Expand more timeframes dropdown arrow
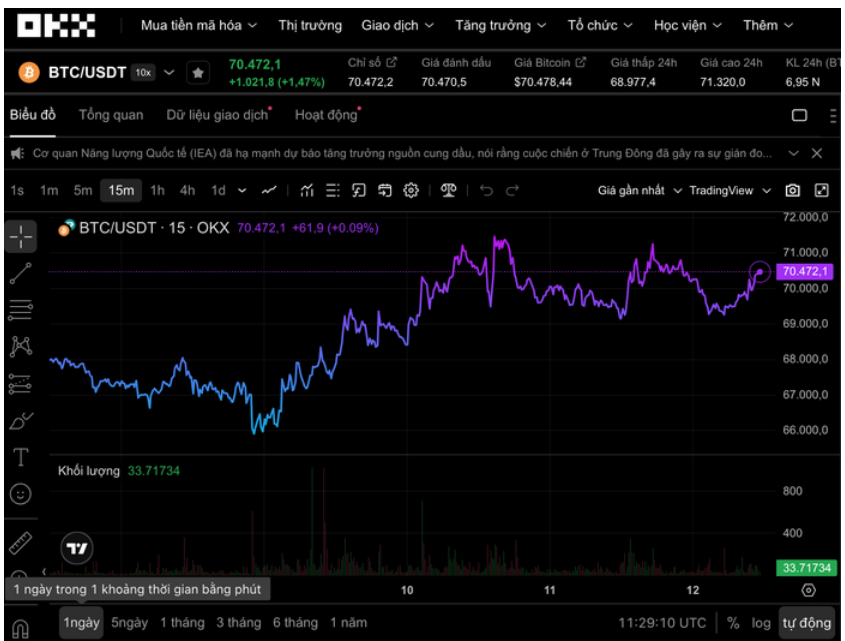The image size is (845, 641). (242, 190)
